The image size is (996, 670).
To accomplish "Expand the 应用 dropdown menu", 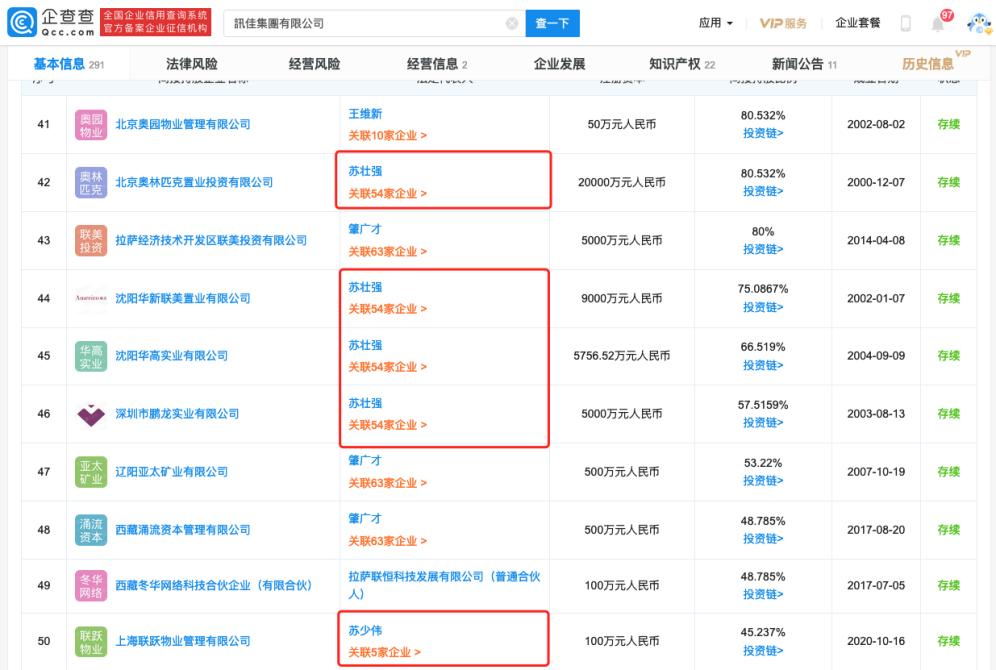I will click(715, 23).
